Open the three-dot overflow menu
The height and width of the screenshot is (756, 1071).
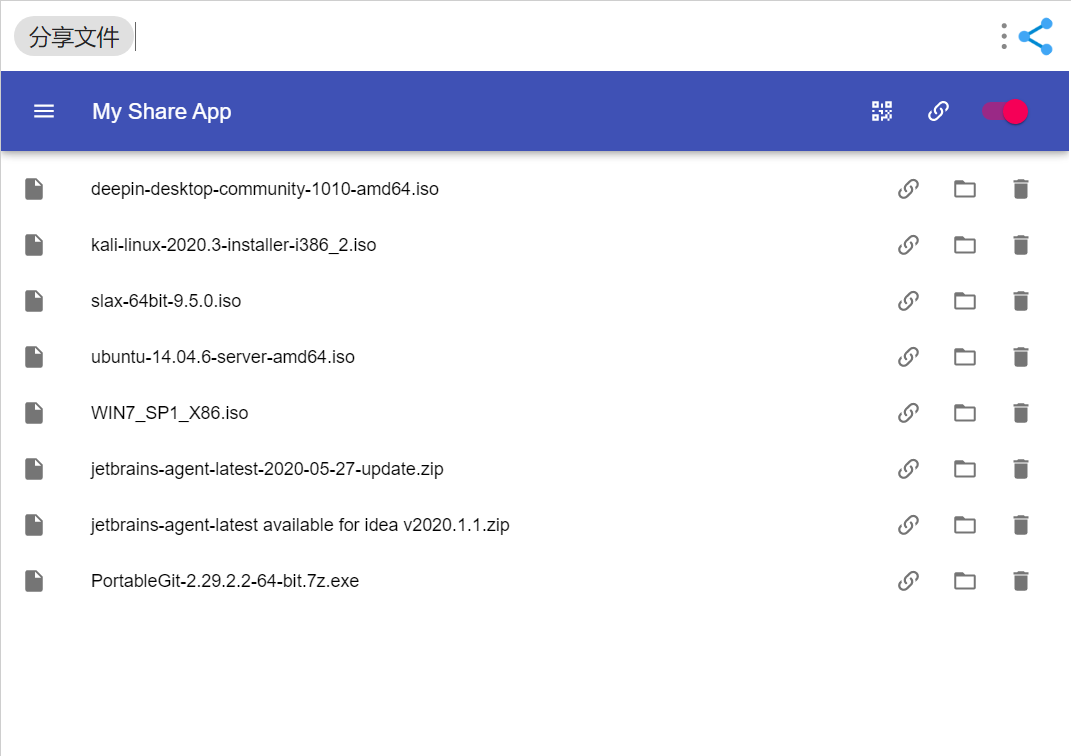pyautogui.click(x=1003, y=36)
